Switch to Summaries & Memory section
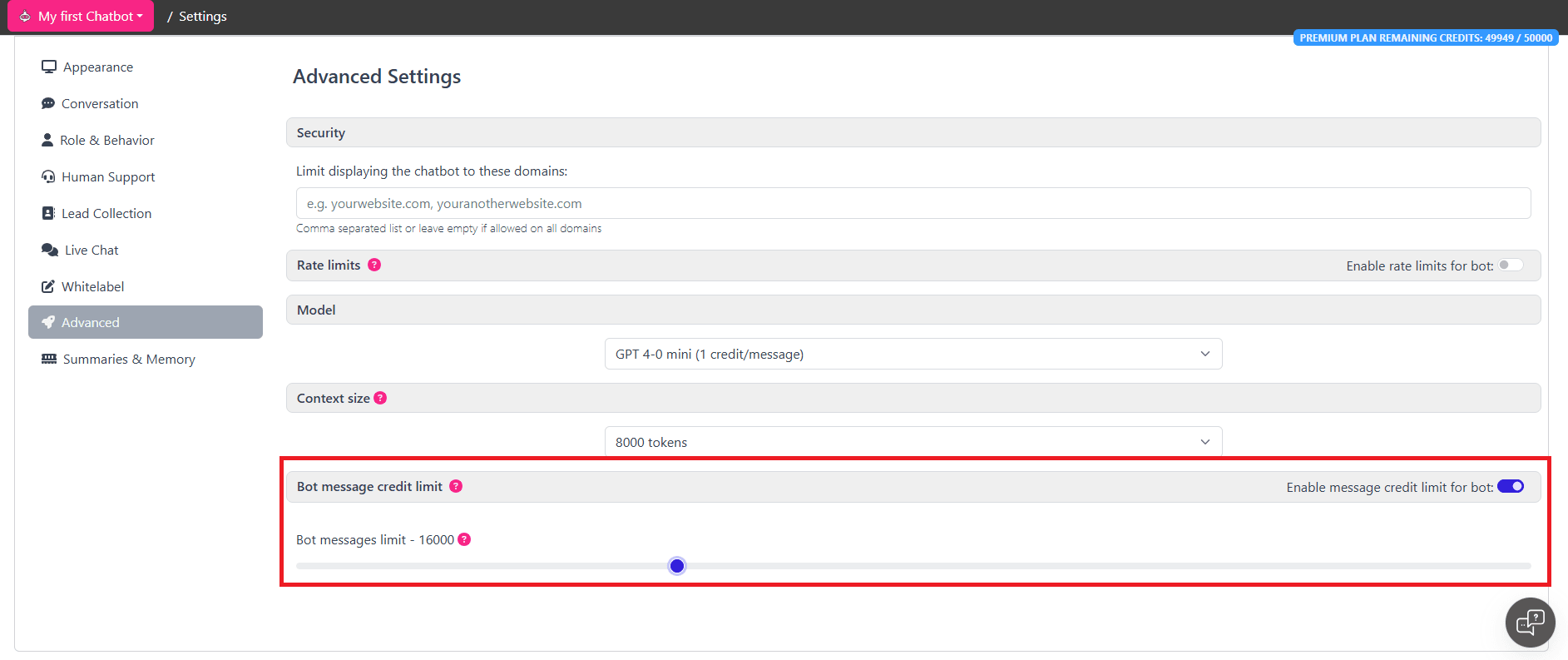 coord(129,359)
